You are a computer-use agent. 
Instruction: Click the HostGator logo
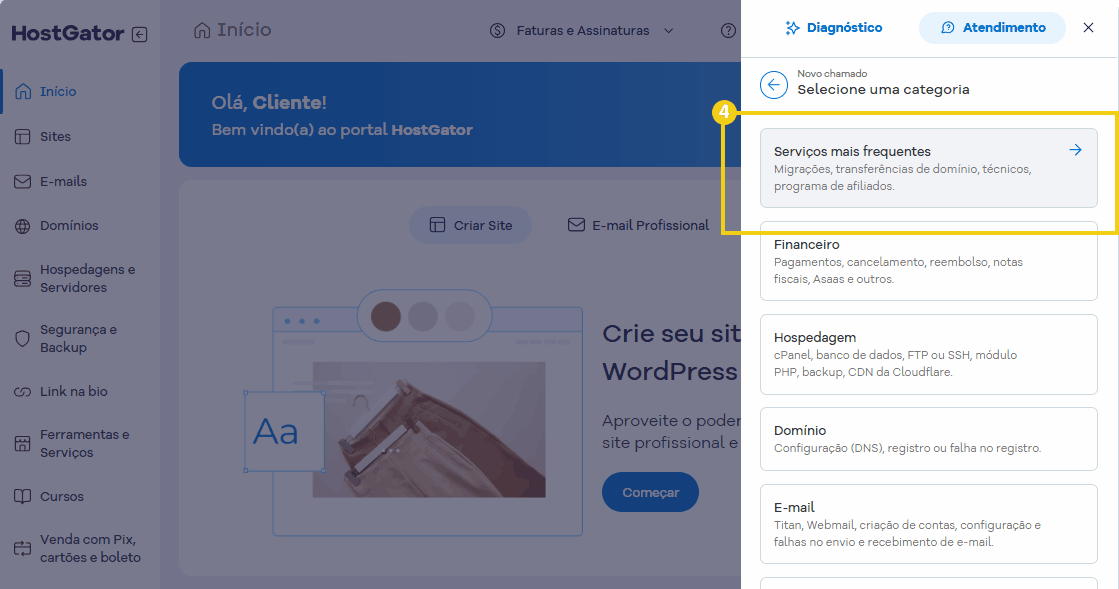pyautogui.click(x=68, y=34)
